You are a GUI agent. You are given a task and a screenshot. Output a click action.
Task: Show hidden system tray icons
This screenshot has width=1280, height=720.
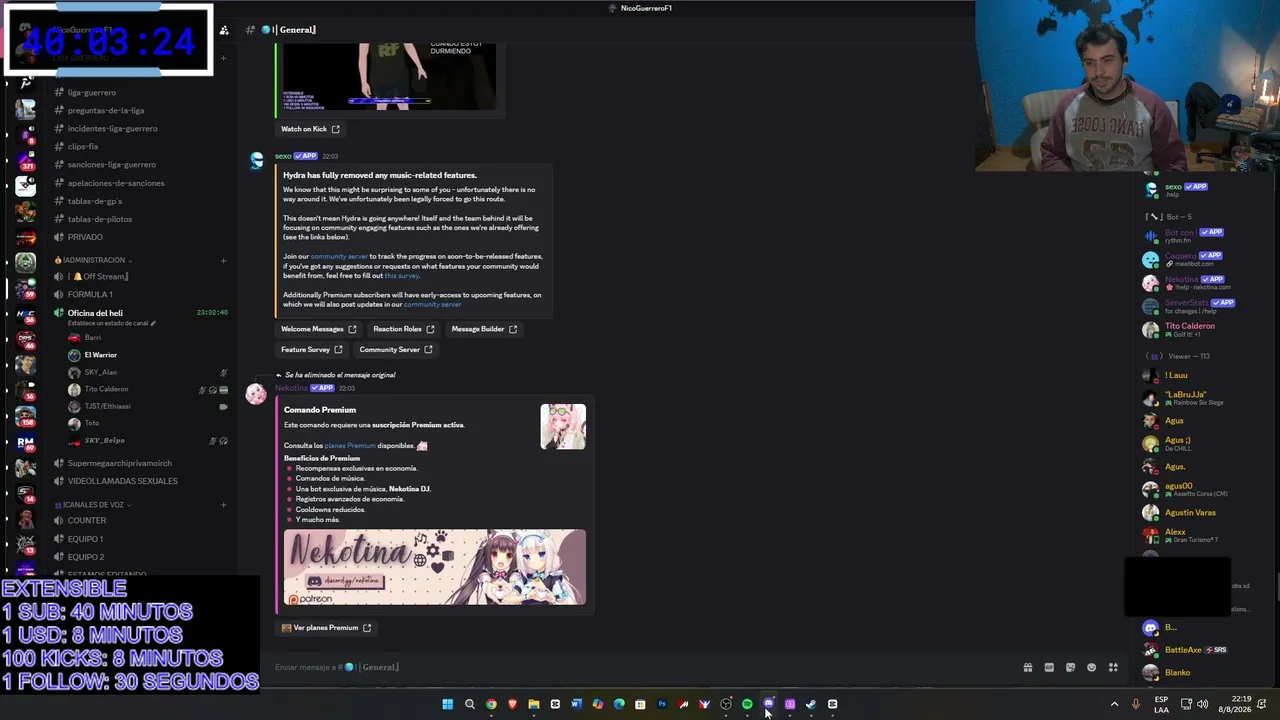coord(1114,704)
